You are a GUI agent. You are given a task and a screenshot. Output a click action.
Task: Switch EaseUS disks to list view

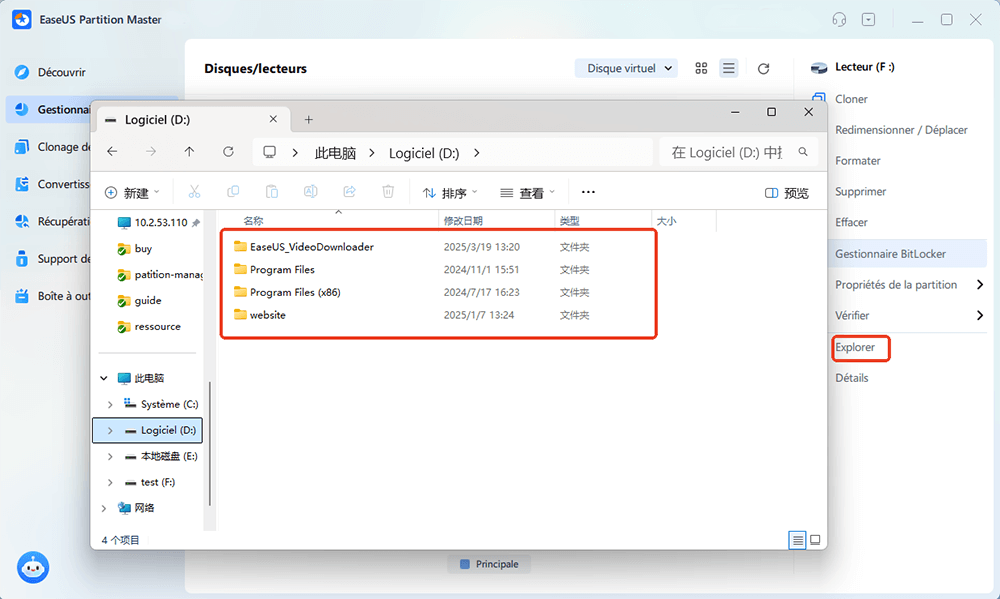tap(729, 68)
